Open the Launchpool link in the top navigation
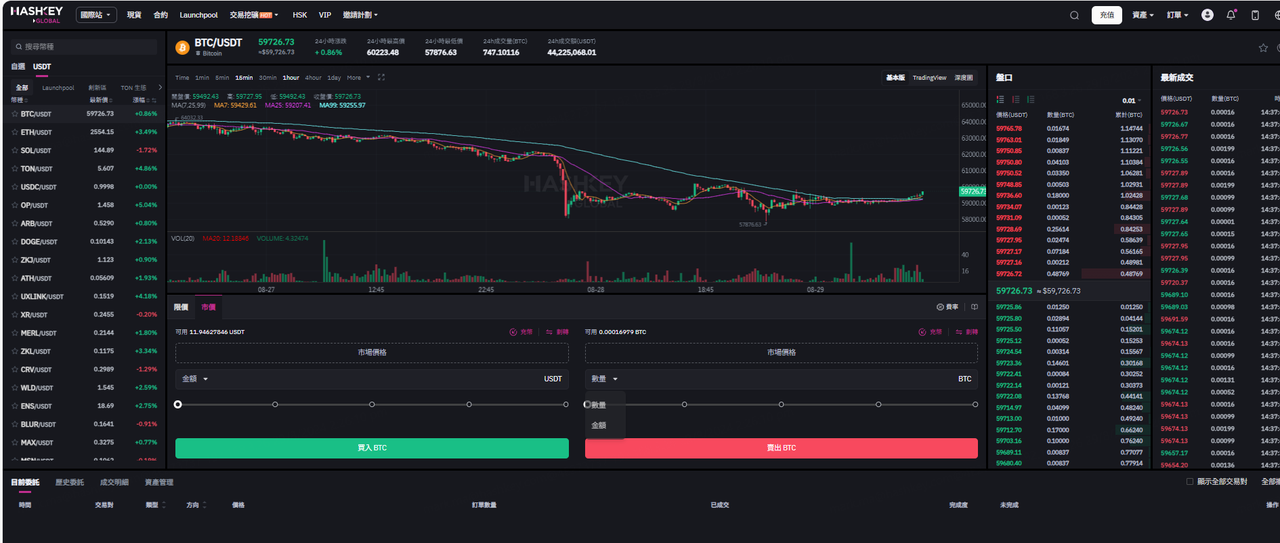Screen dimensions: 1280x543 pyautogui.click(x=199, y=15)
